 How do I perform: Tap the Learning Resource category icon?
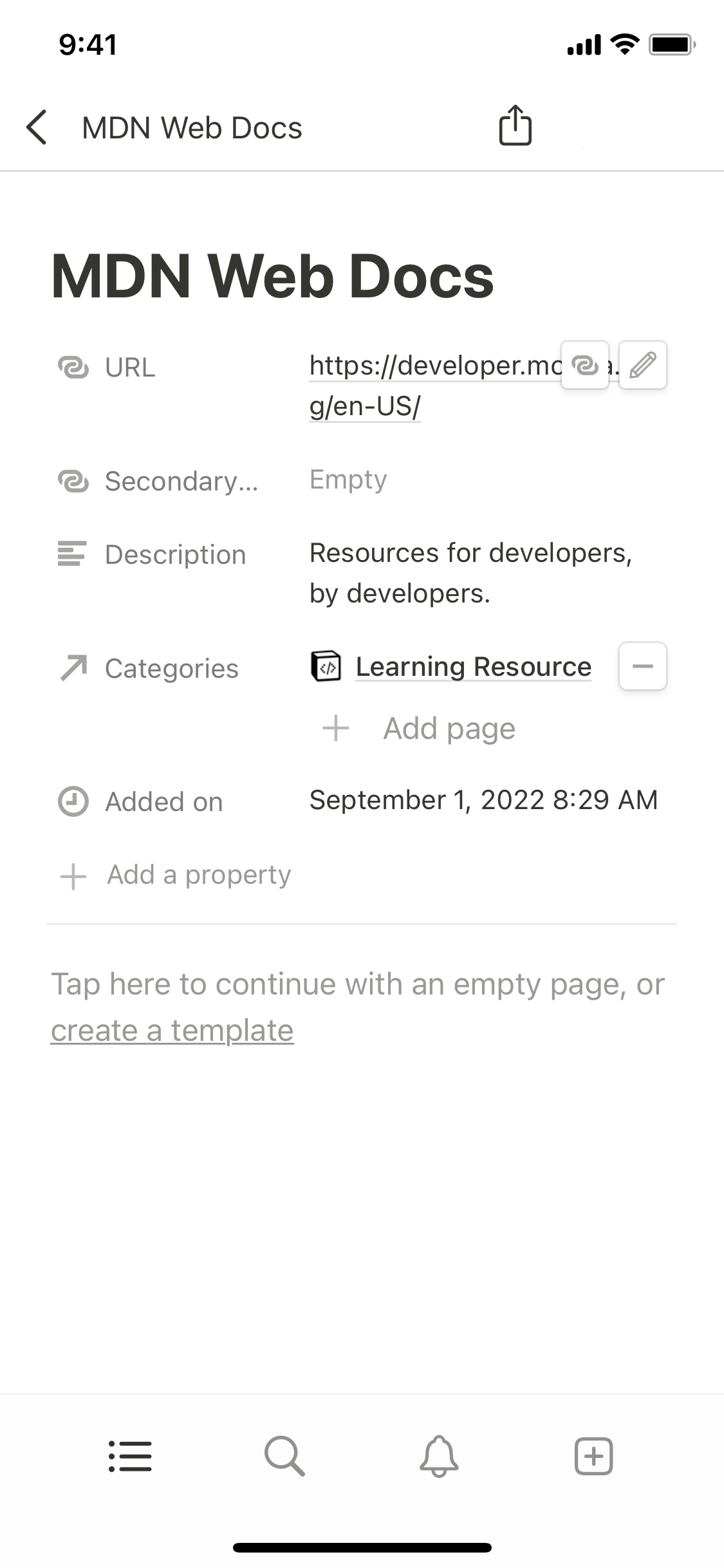coord(326,666)
